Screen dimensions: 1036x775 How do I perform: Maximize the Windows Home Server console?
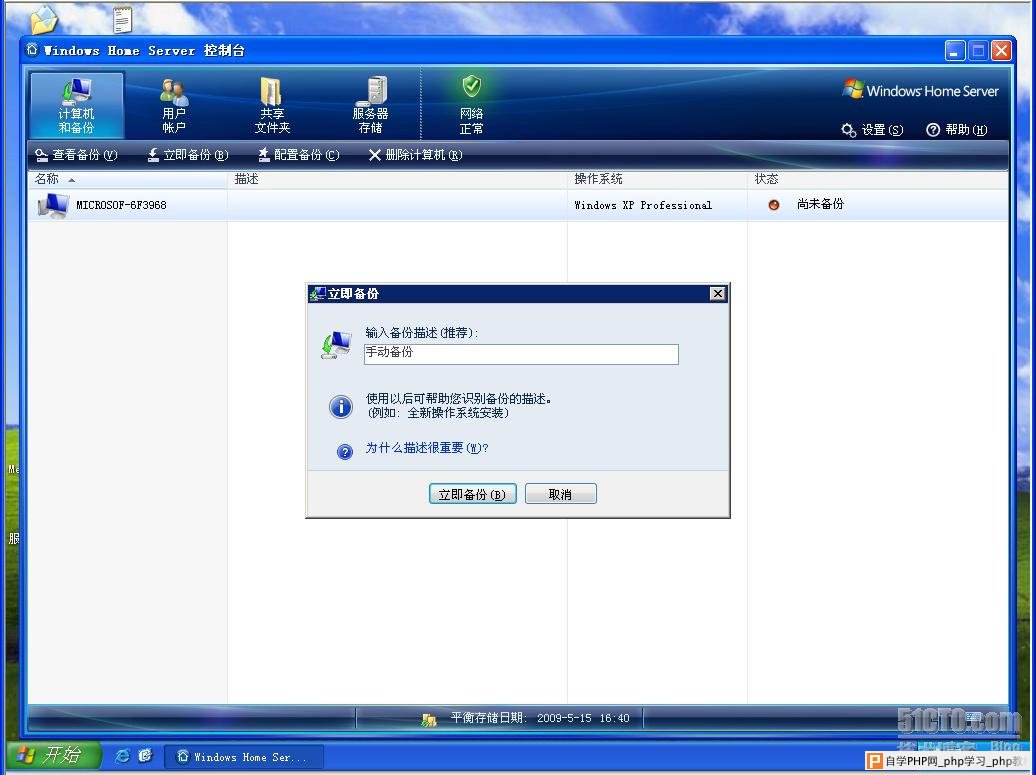coord(979,51)
